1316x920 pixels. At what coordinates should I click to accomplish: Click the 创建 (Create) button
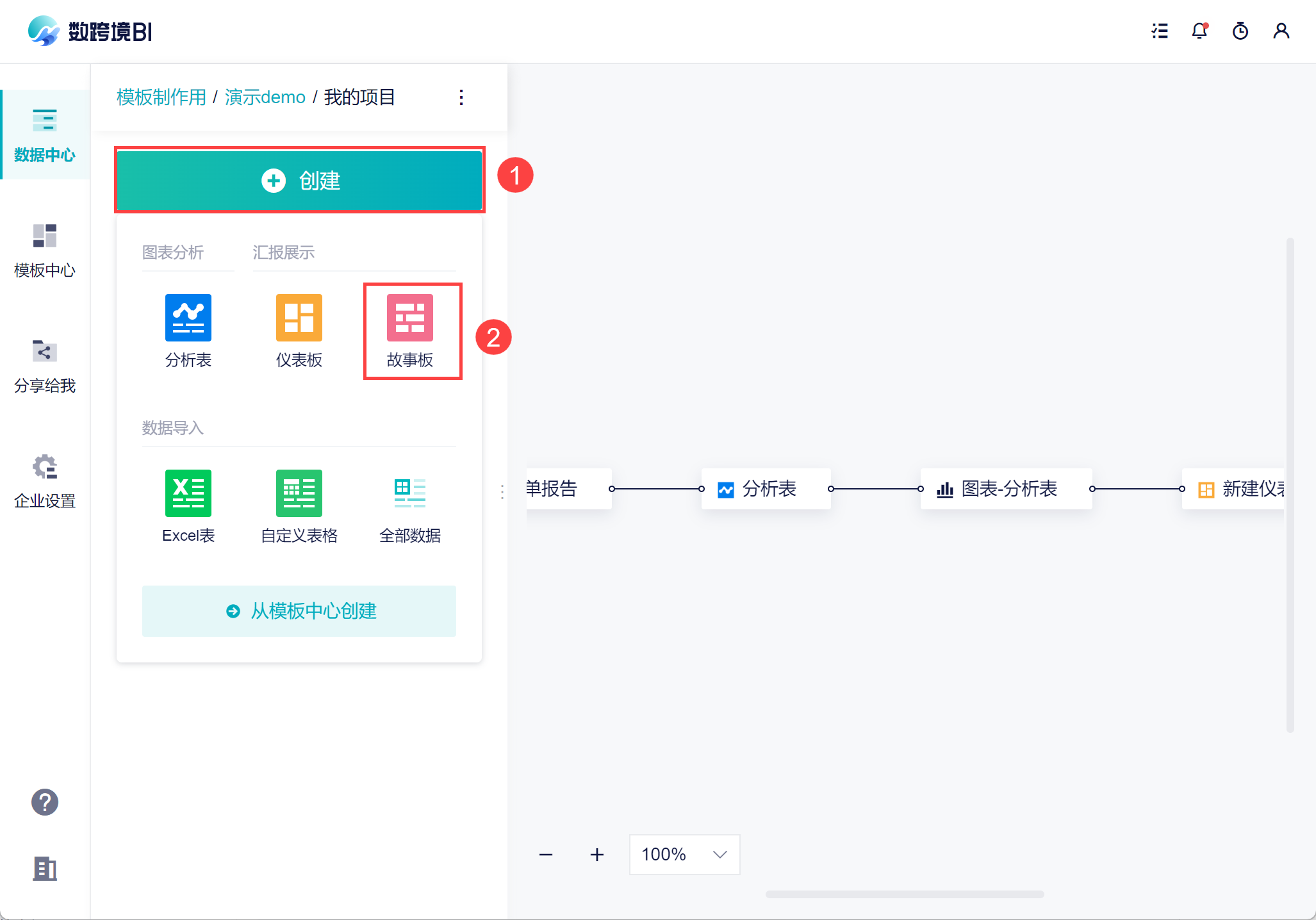299,181
